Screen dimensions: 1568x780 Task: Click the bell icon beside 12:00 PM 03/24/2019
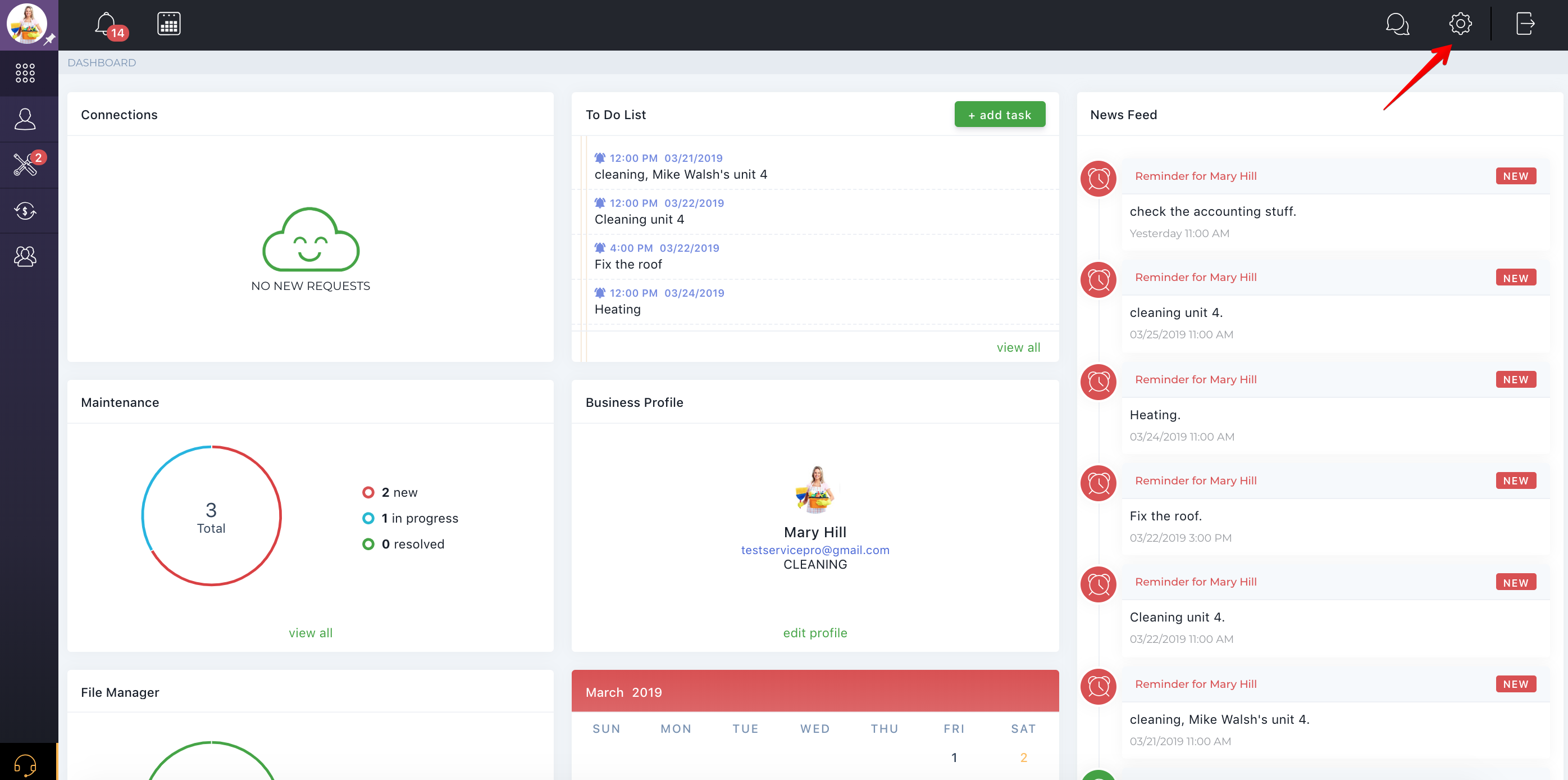[600, 293]
